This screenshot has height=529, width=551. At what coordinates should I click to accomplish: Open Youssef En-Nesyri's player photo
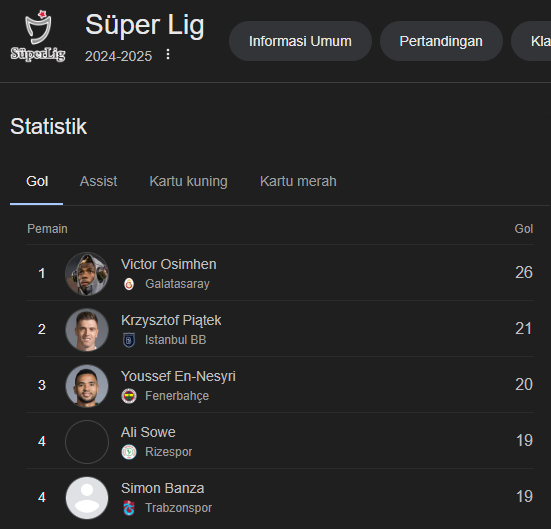[x=87, y=386]
